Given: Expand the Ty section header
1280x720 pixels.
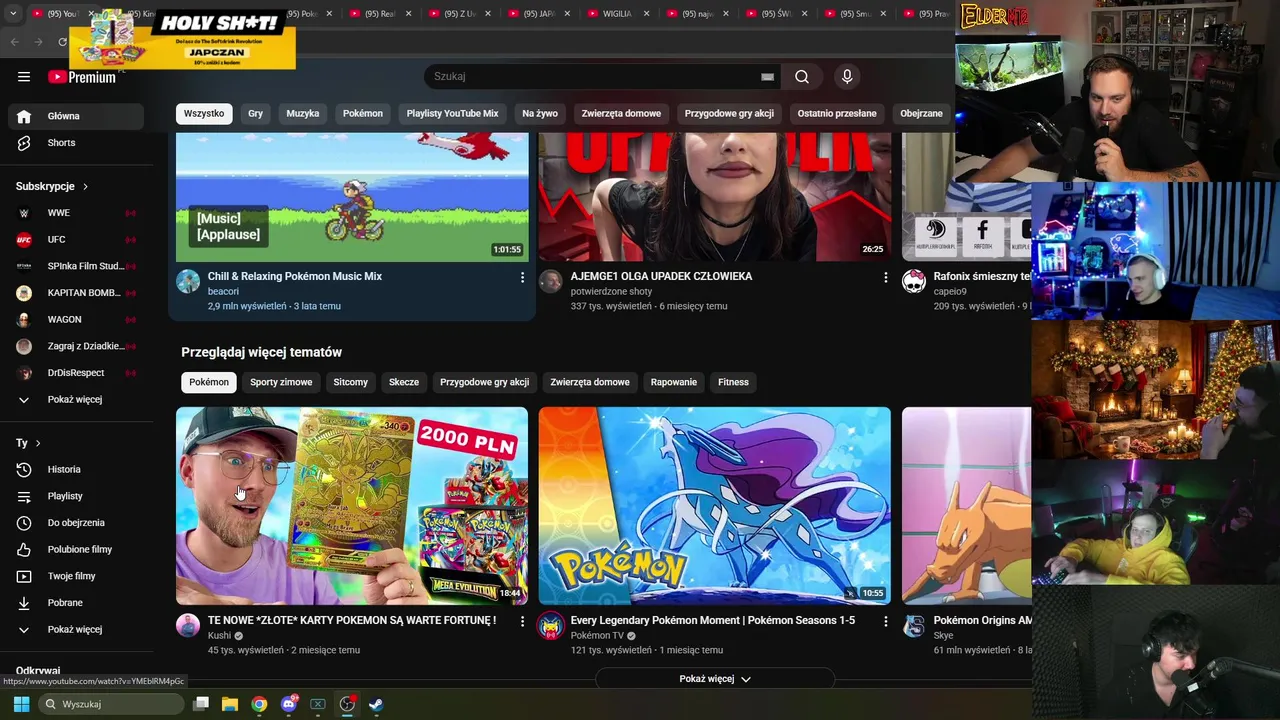Looking at the screenshot, I should point(28,443).
